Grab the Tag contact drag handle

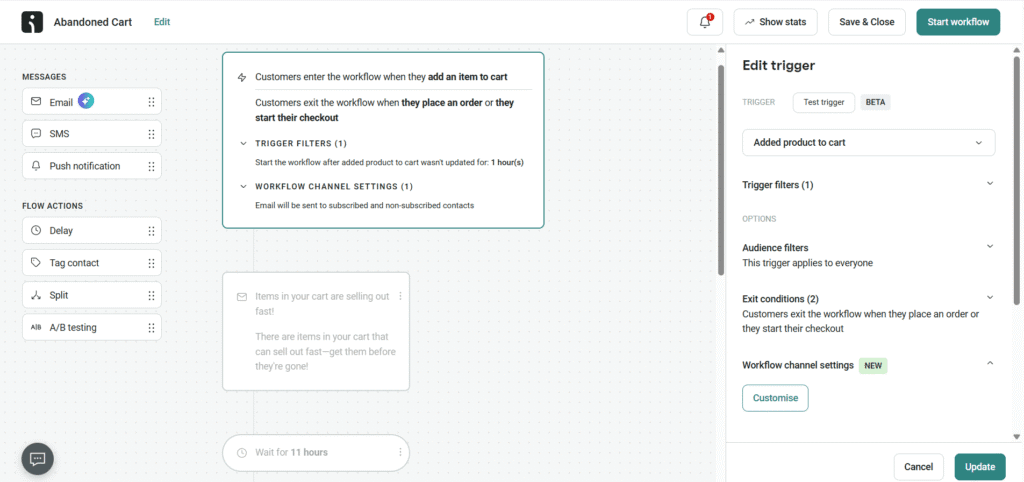(152, 263)
